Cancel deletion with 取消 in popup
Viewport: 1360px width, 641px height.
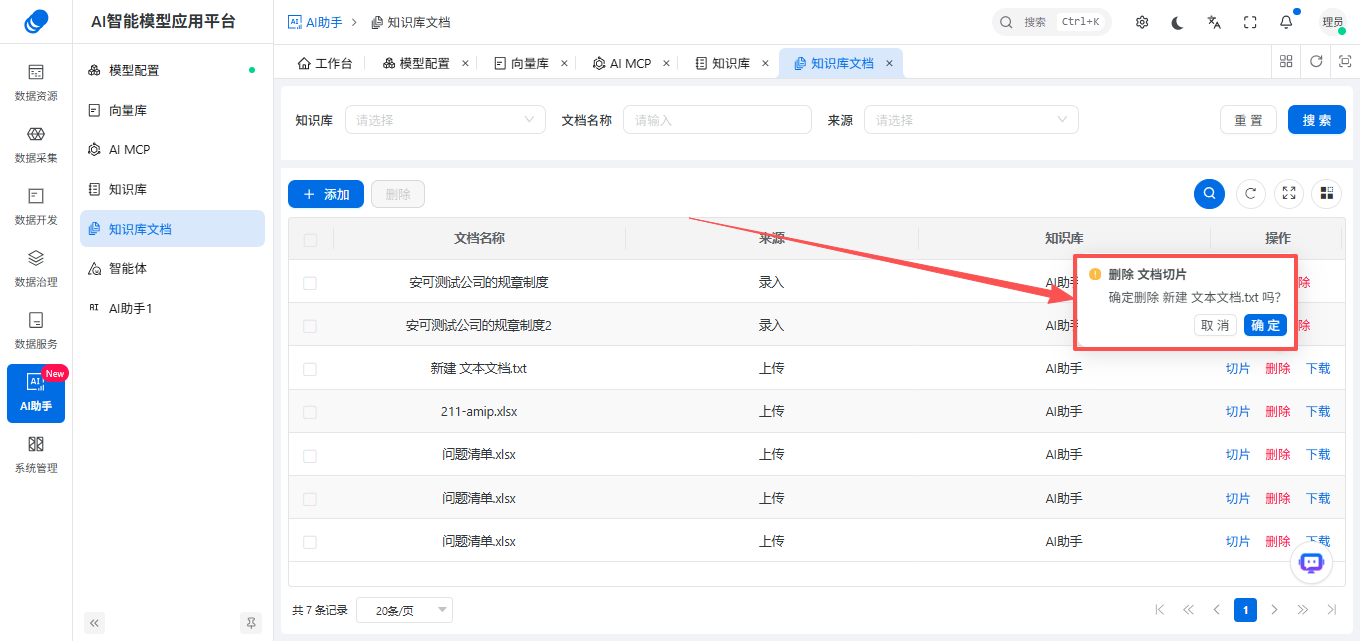1215,326
